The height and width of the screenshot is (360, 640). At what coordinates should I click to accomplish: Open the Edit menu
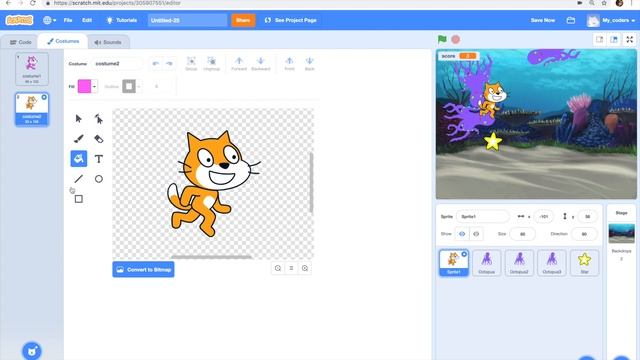(87, 20)
